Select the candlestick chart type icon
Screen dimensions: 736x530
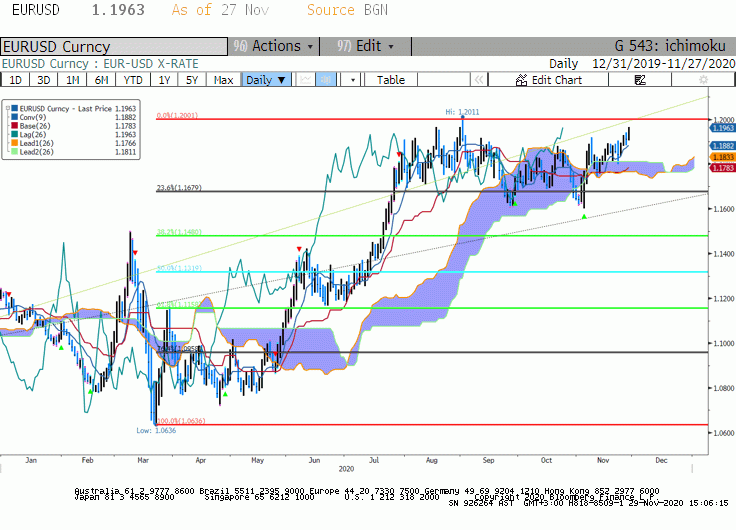point(326,80)
